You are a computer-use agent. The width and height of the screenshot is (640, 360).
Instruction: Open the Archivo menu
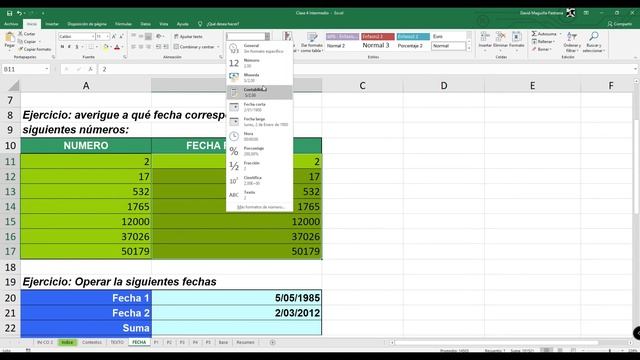tap(11, 24)
